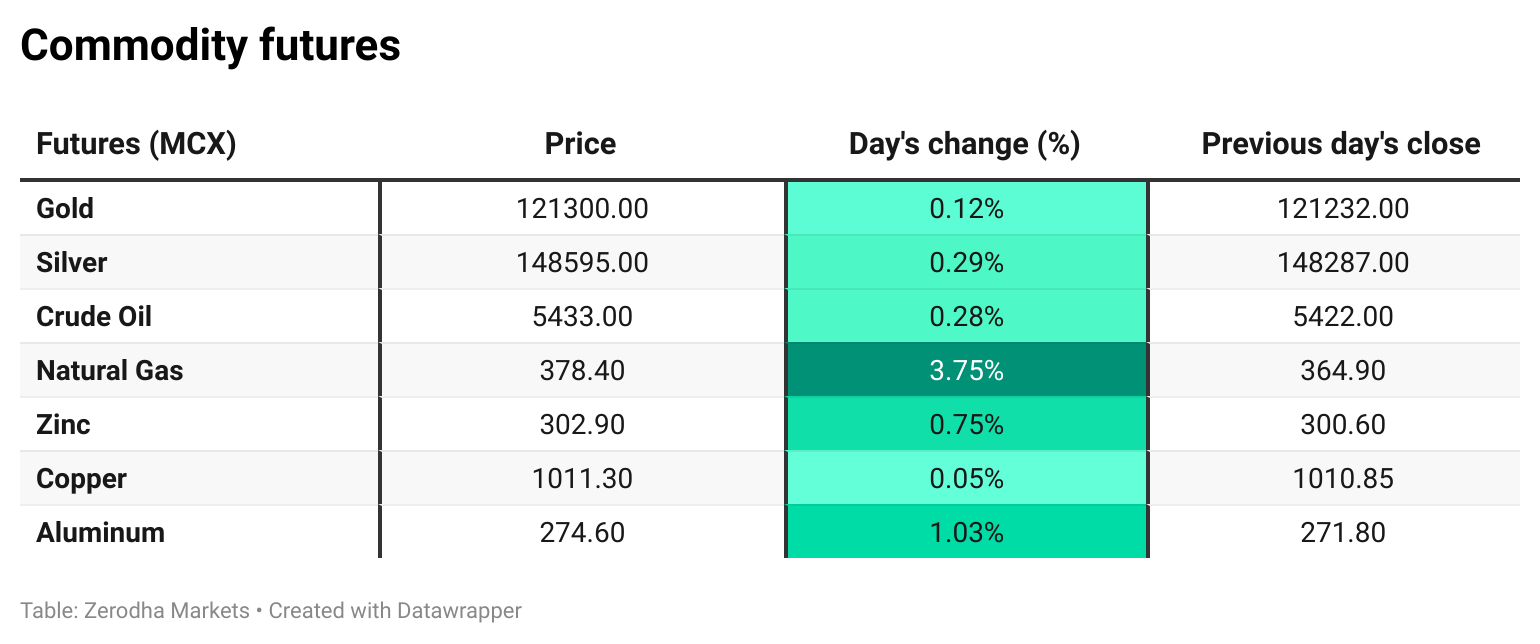Select the Copper row label
Screen dimensions: 1540x644
tap(81, 479)
